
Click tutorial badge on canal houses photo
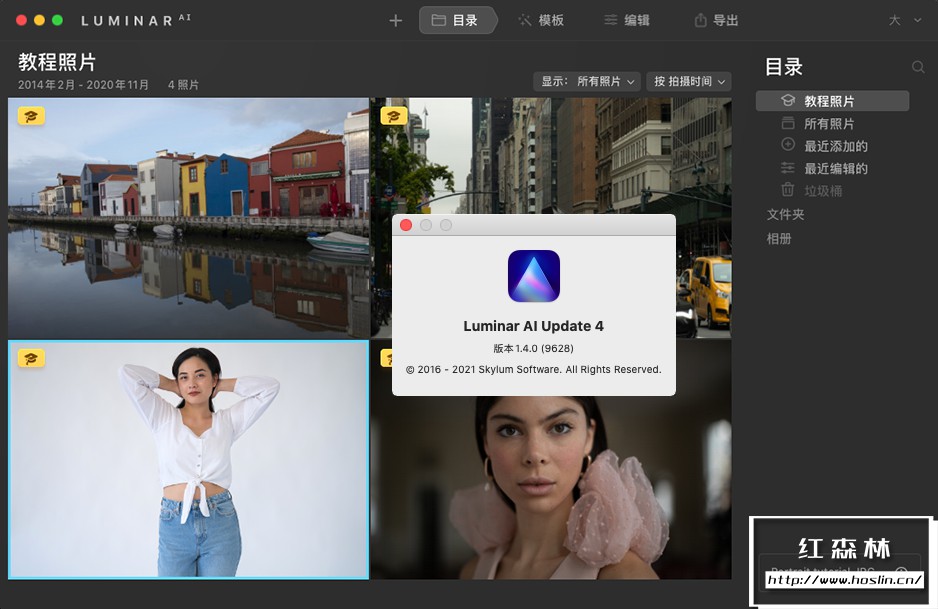pyautogui.click(x=31, y=116)
